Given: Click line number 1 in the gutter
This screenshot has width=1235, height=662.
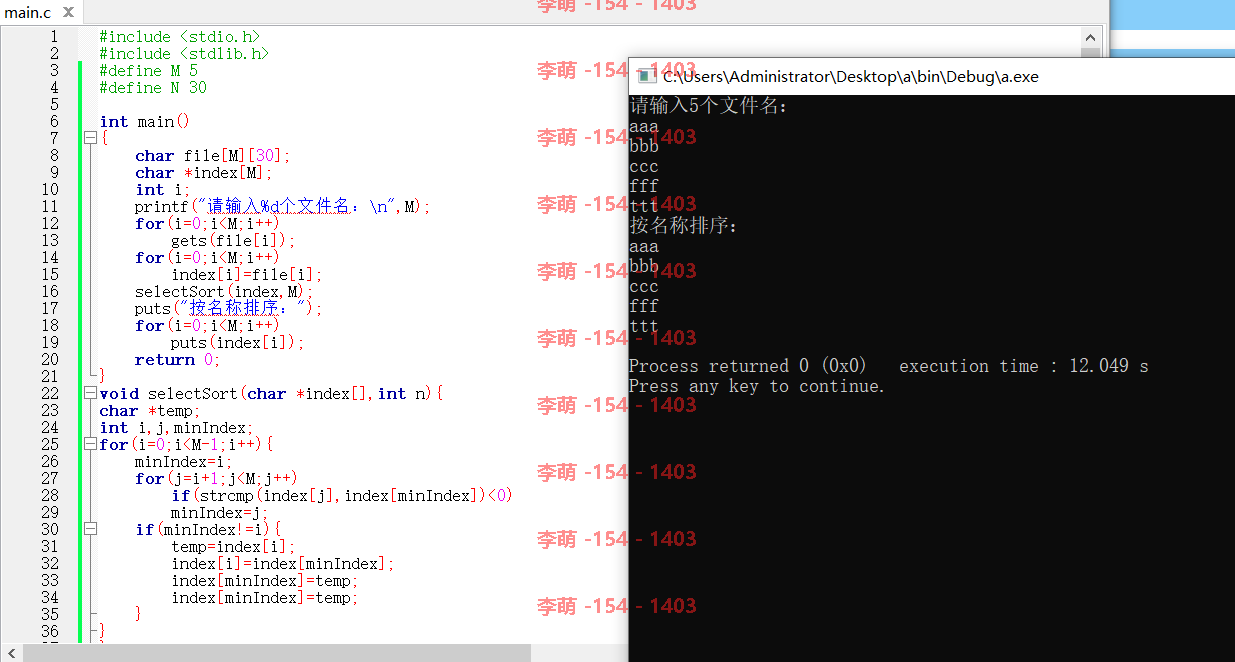Looking at the screenshot, I should pos(54,37).
